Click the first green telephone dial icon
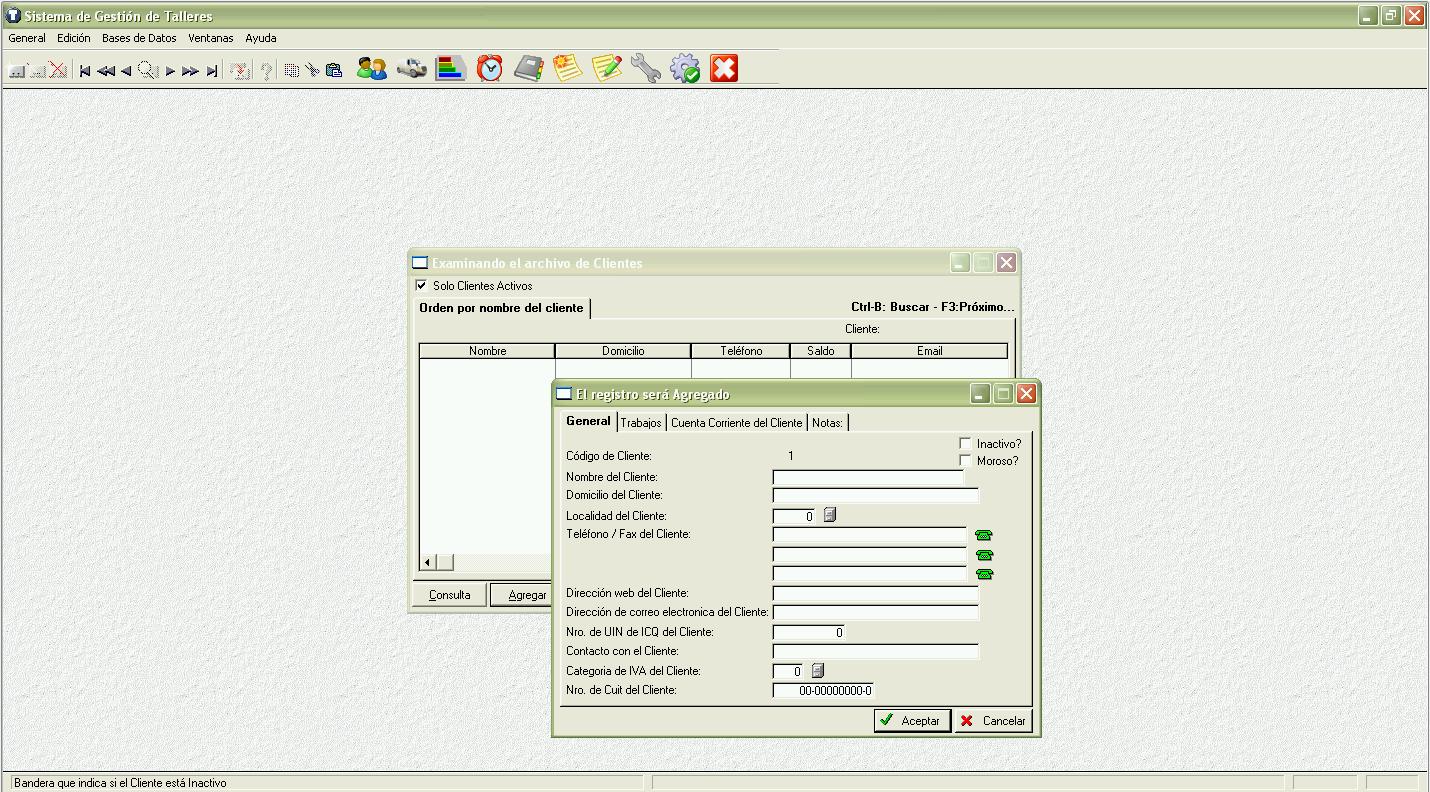 984,535
